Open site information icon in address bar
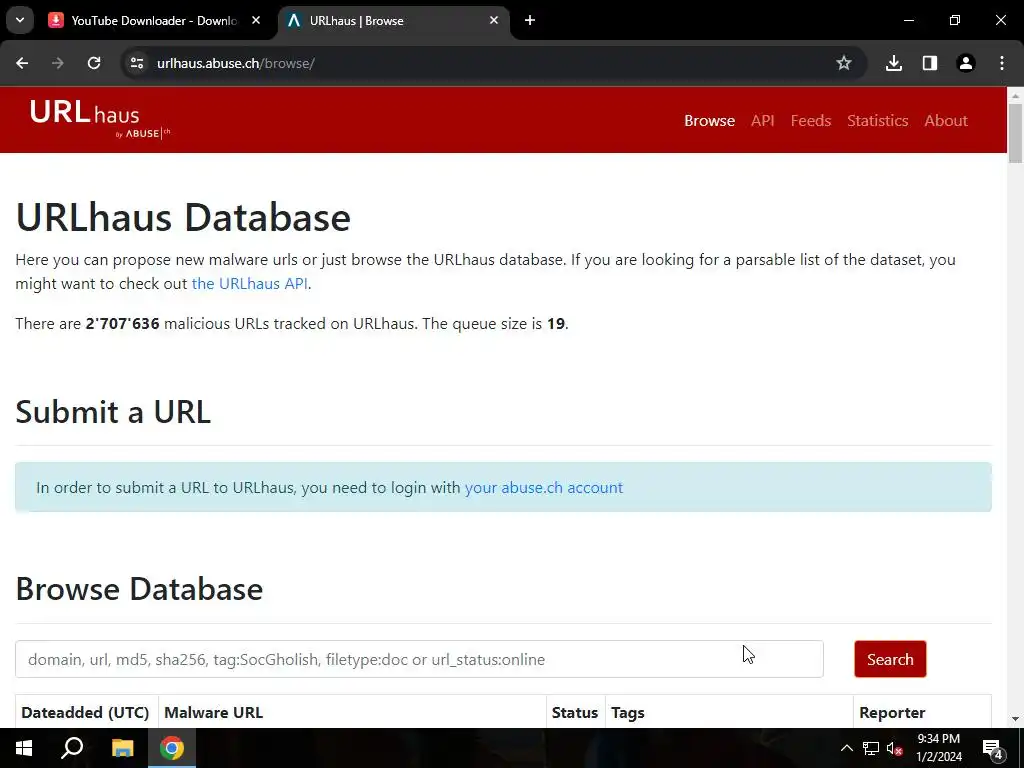Screen dimensions: 1024x768 [x=137, y=63]
